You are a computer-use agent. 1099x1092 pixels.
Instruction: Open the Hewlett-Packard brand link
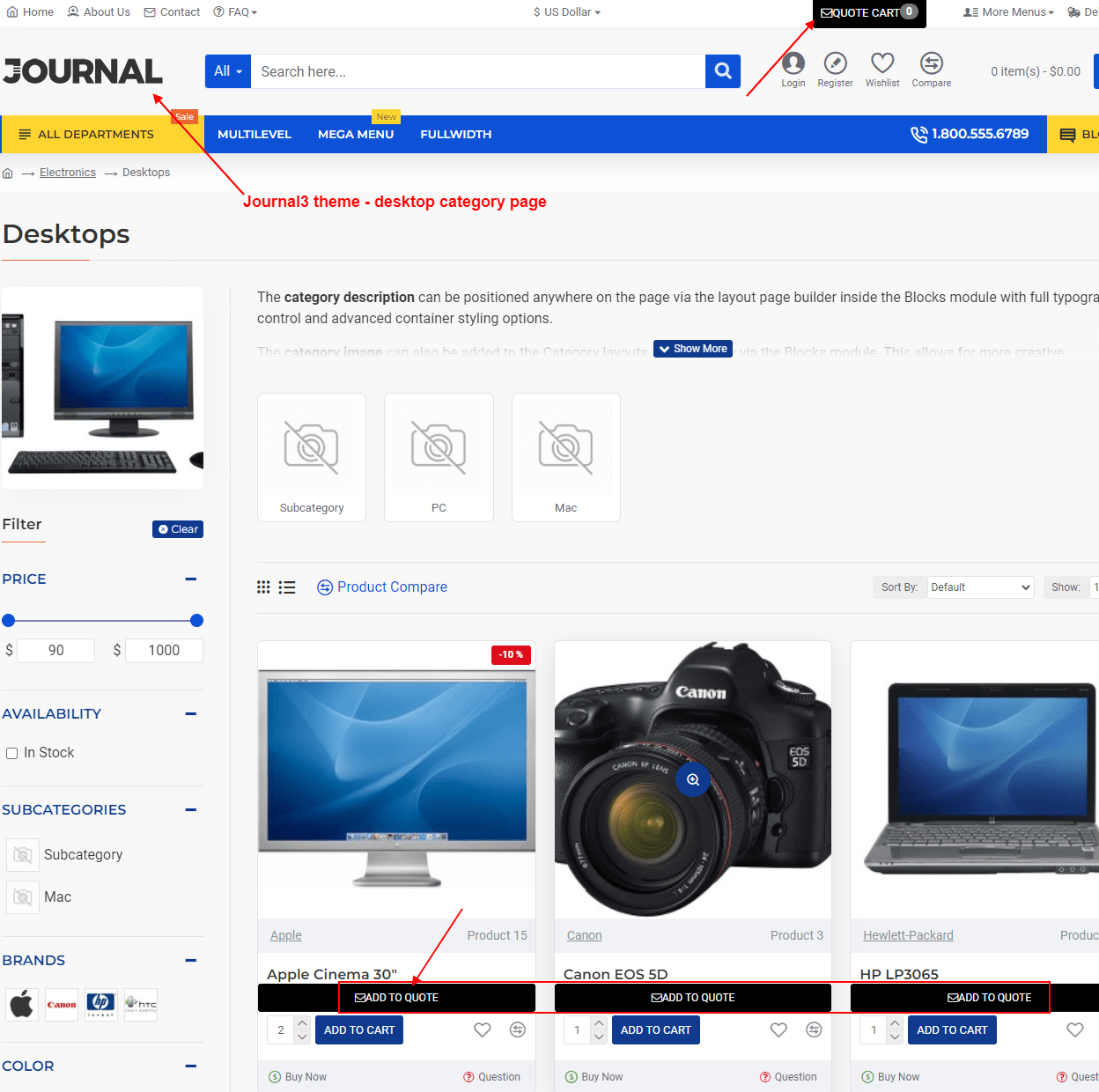click(908, 935)
